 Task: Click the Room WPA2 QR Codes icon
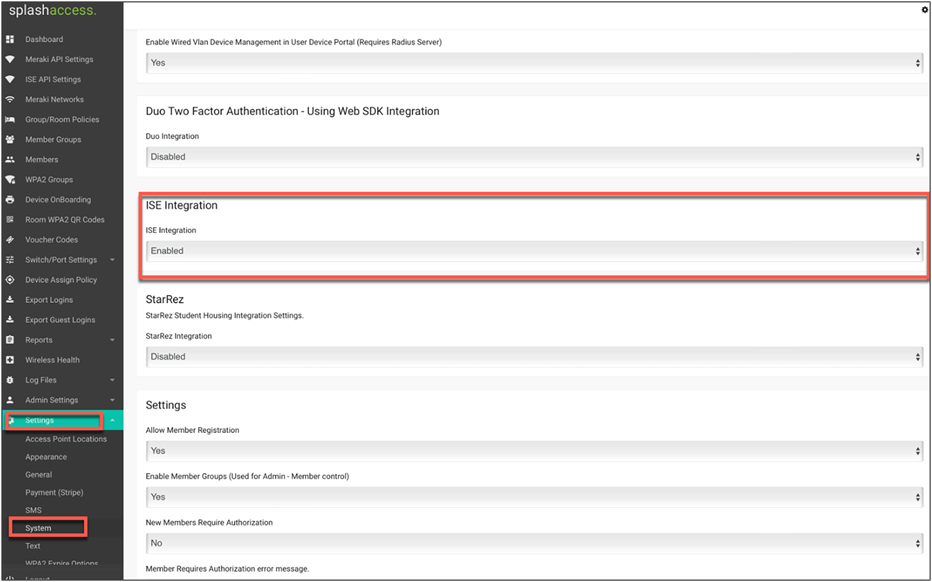click(10, 219)
